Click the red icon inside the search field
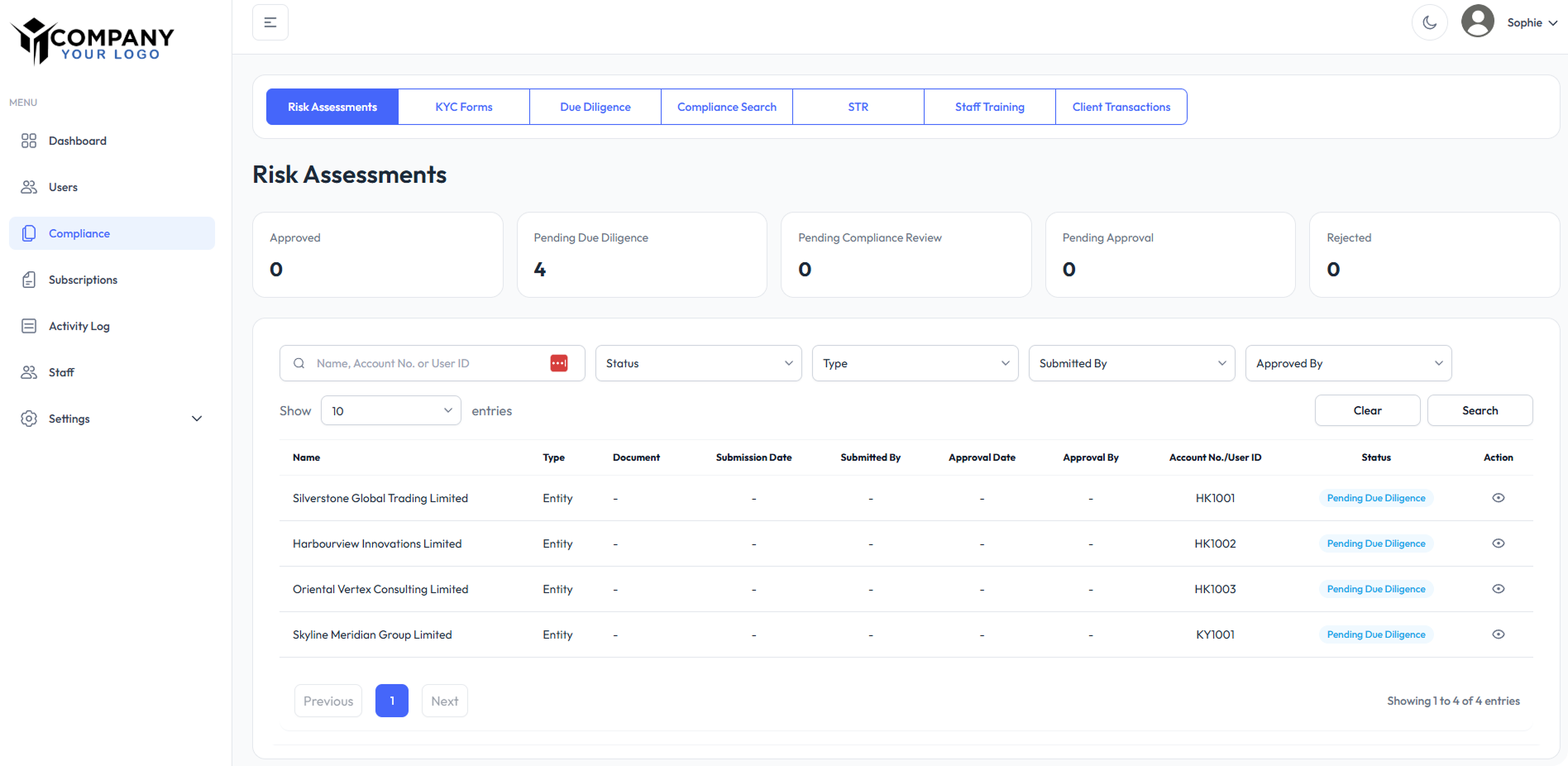 click(x=560, y=362)
